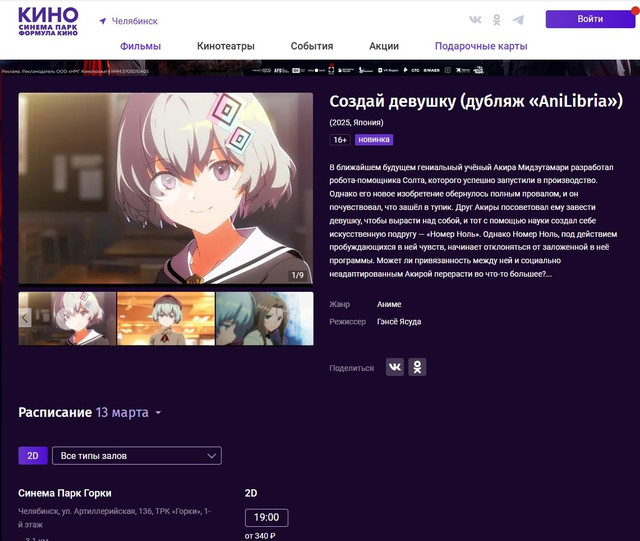
Task: Click the Войти login button
Action: (590, 19)
